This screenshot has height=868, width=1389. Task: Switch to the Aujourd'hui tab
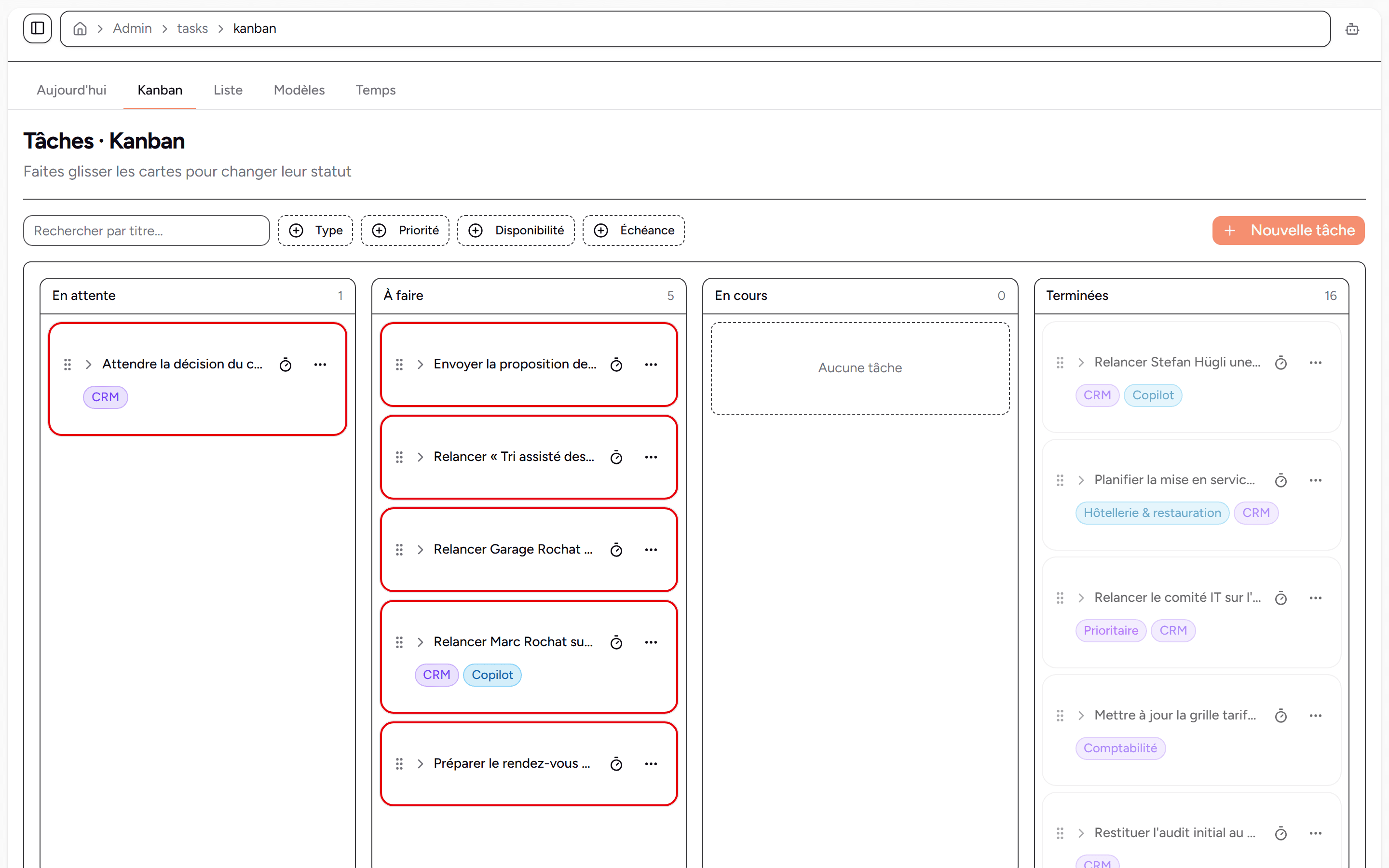coord(71,90)
